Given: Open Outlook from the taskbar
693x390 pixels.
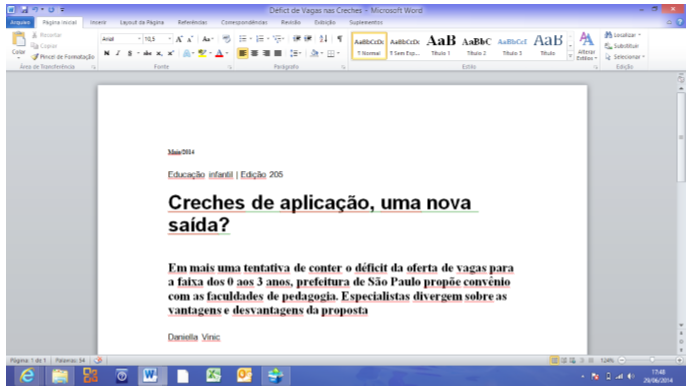Looking at the screenshot, I should 244,376.
